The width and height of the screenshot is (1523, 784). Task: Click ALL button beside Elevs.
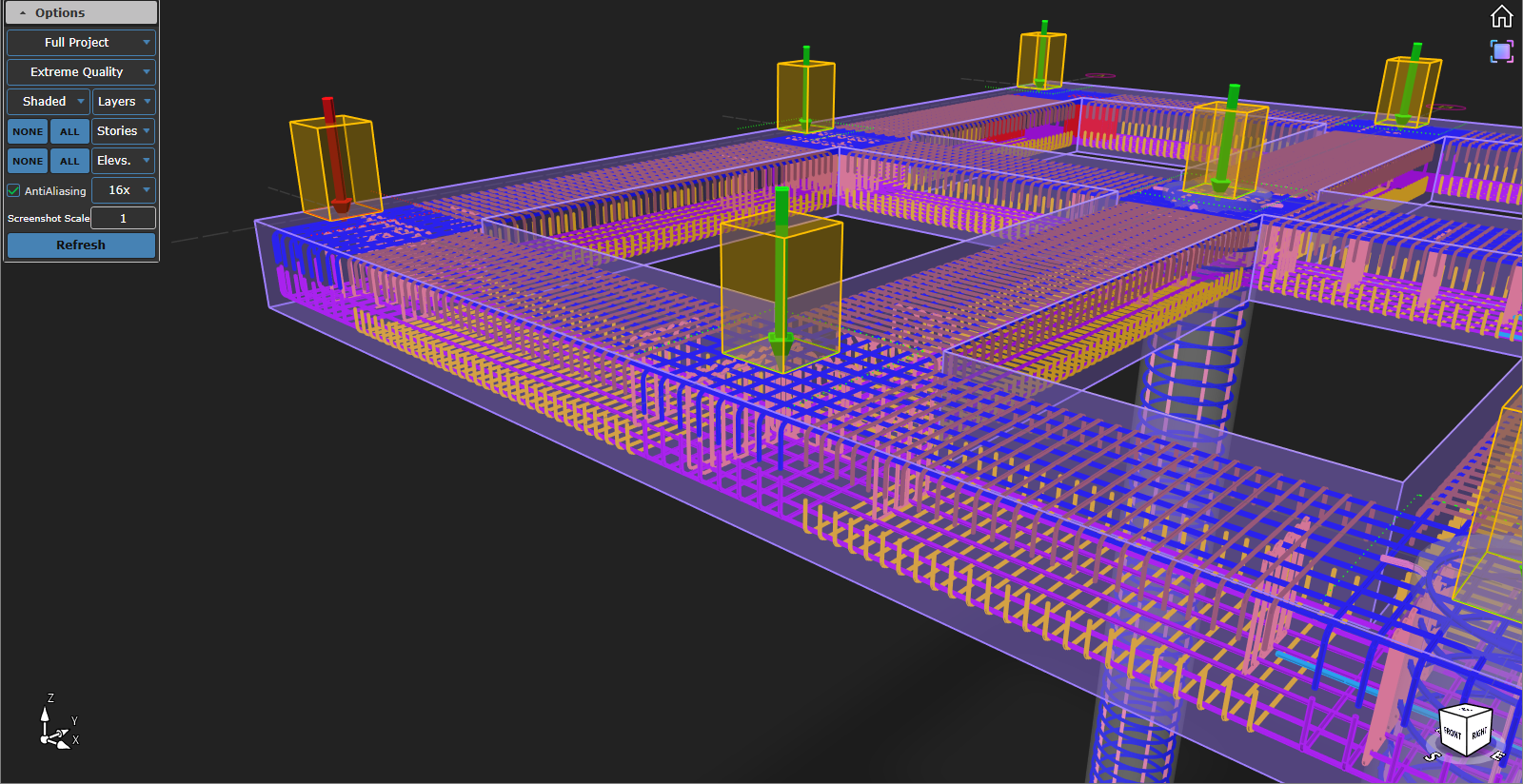(69, 161)
